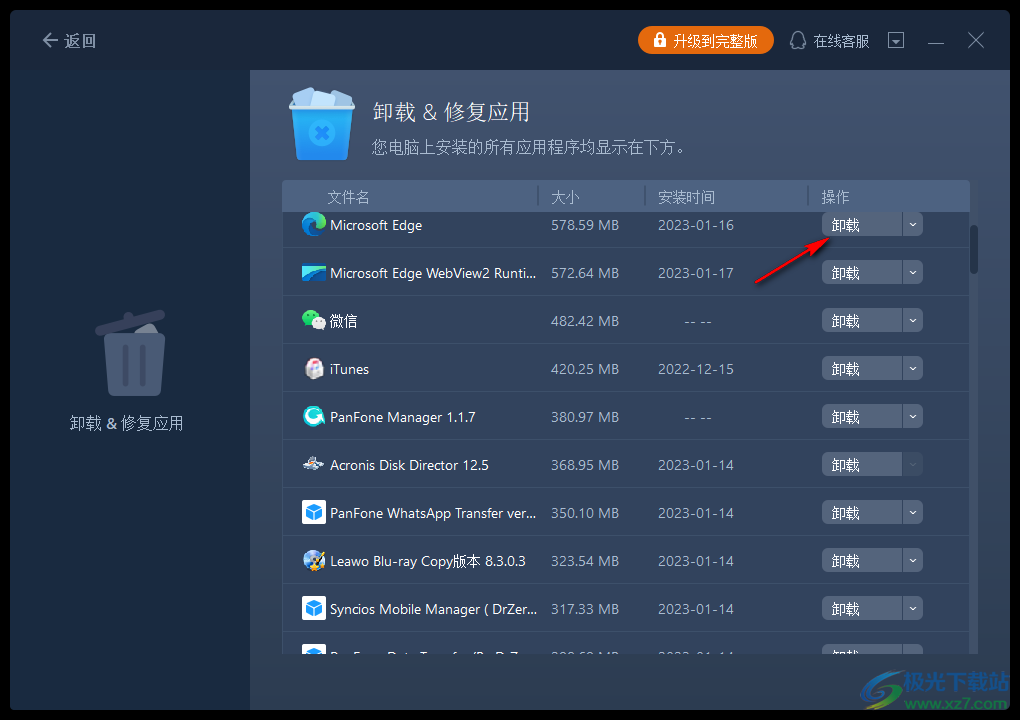Click the lock icon on upgrade button
1020x720 pixels.
tap(659, 40)
